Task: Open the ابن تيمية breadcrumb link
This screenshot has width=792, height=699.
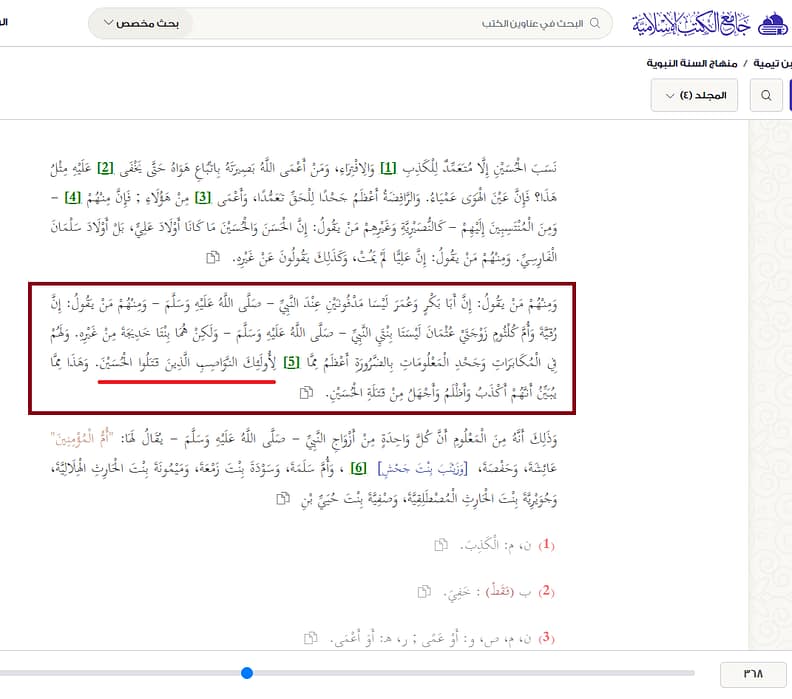Action: tap(772, 63)
